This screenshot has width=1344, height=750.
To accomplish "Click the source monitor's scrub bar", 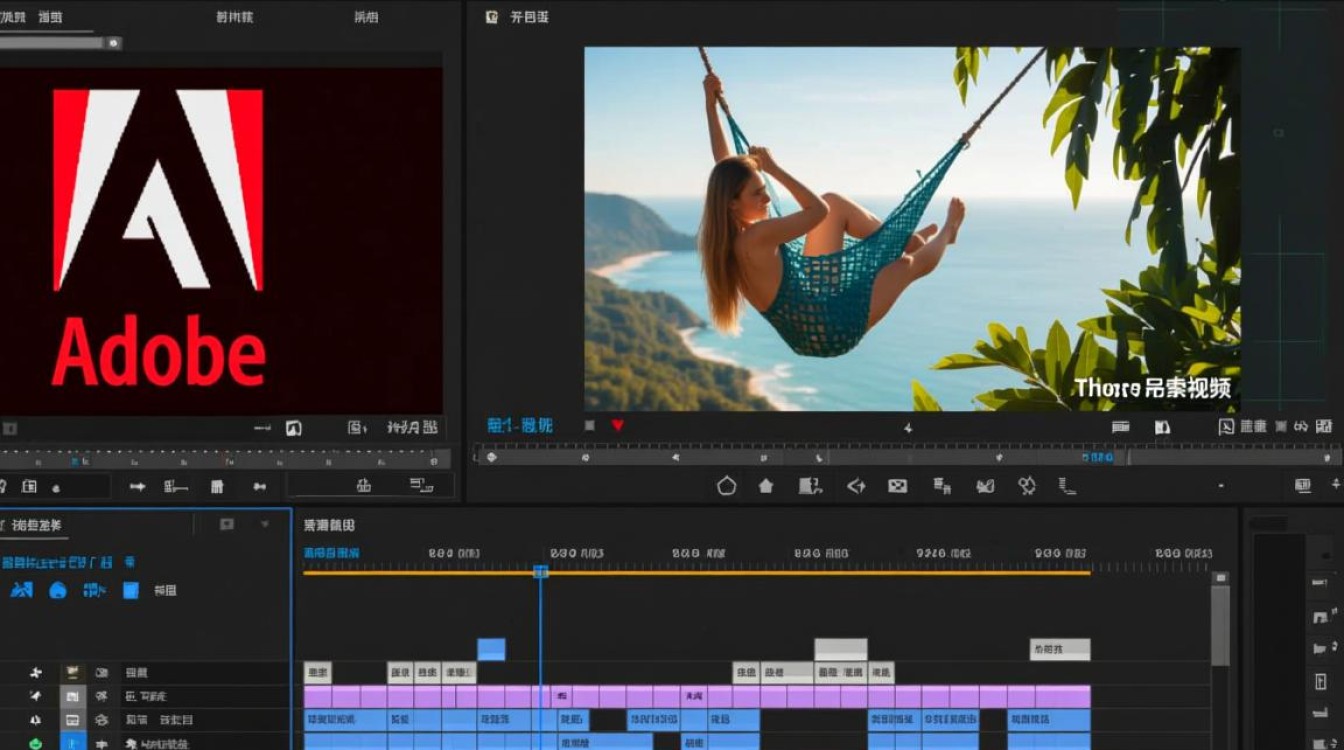I will coord(223,460).
